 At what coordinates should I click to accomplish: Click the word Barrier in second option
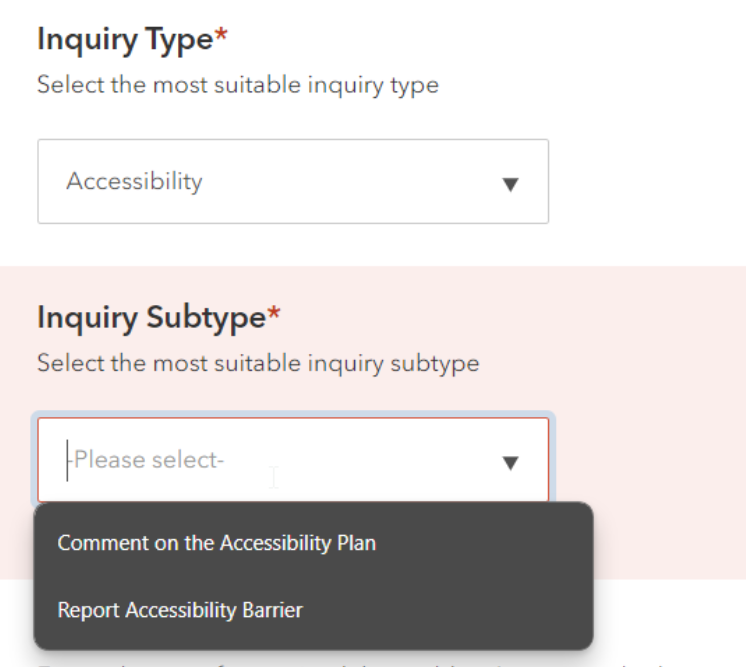(273, 610)
